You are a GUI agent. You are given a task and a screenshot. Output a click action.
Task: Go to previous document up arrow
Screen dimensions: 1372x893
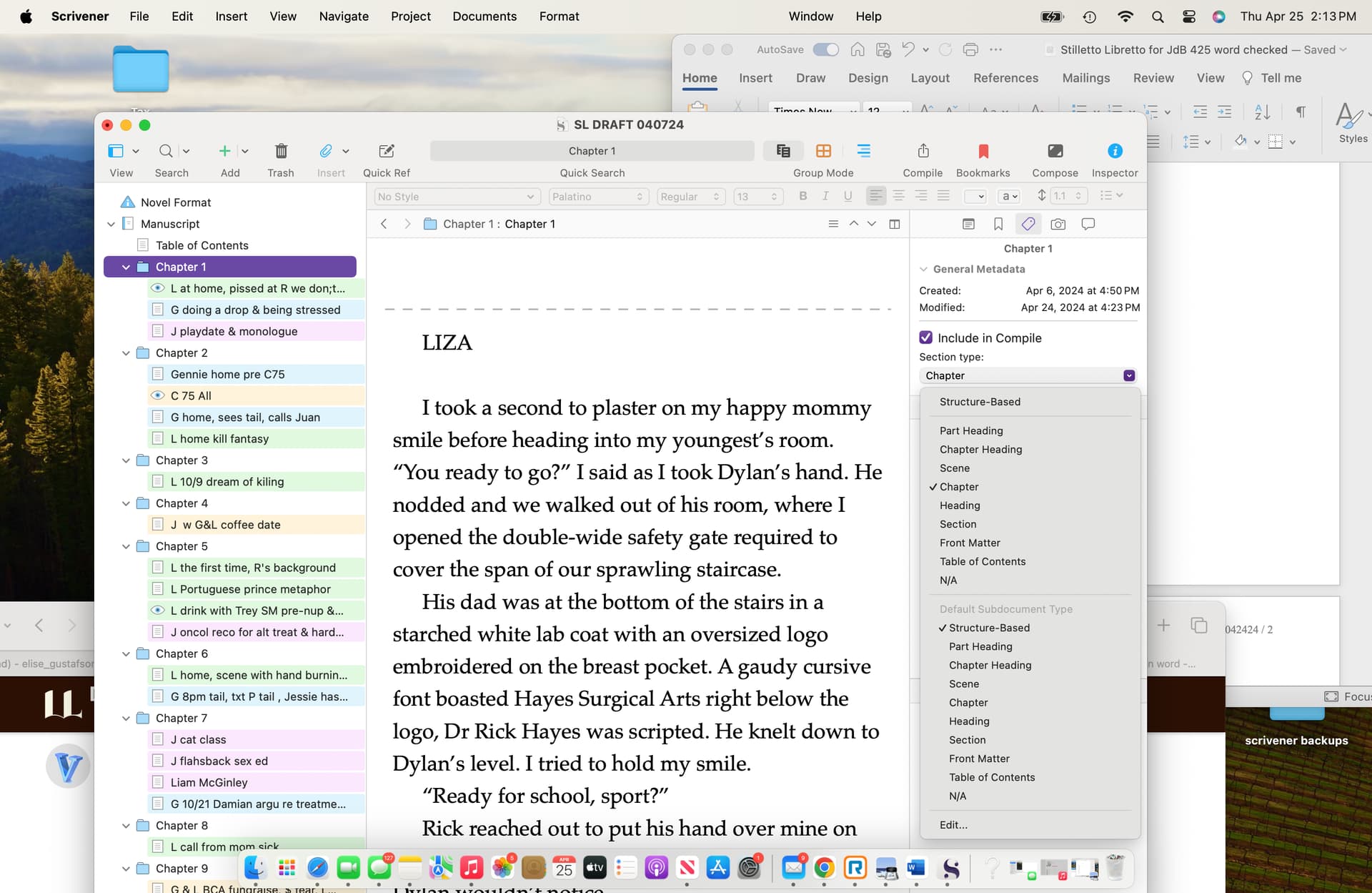point(853,224)
